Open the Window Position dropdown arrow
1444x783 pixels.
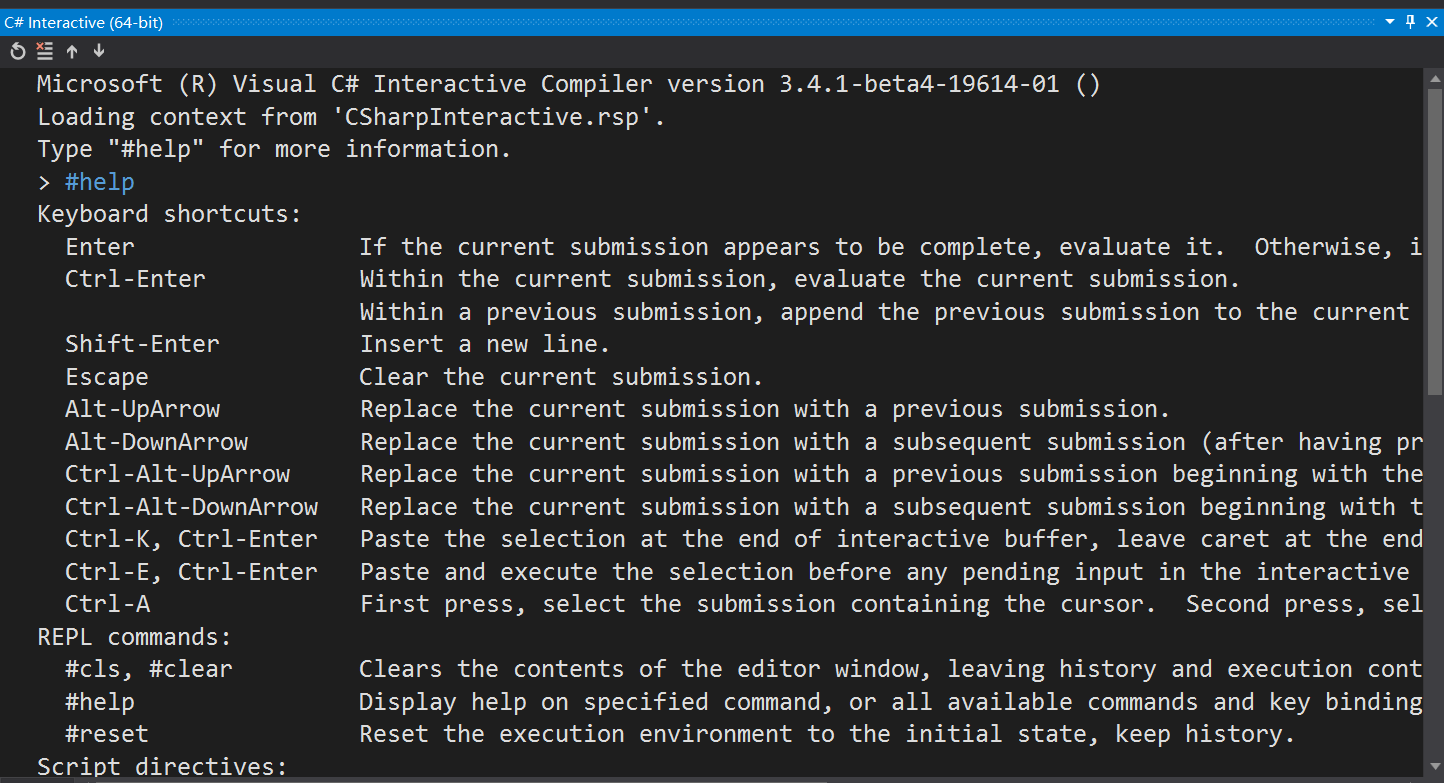coord(1391,21)
